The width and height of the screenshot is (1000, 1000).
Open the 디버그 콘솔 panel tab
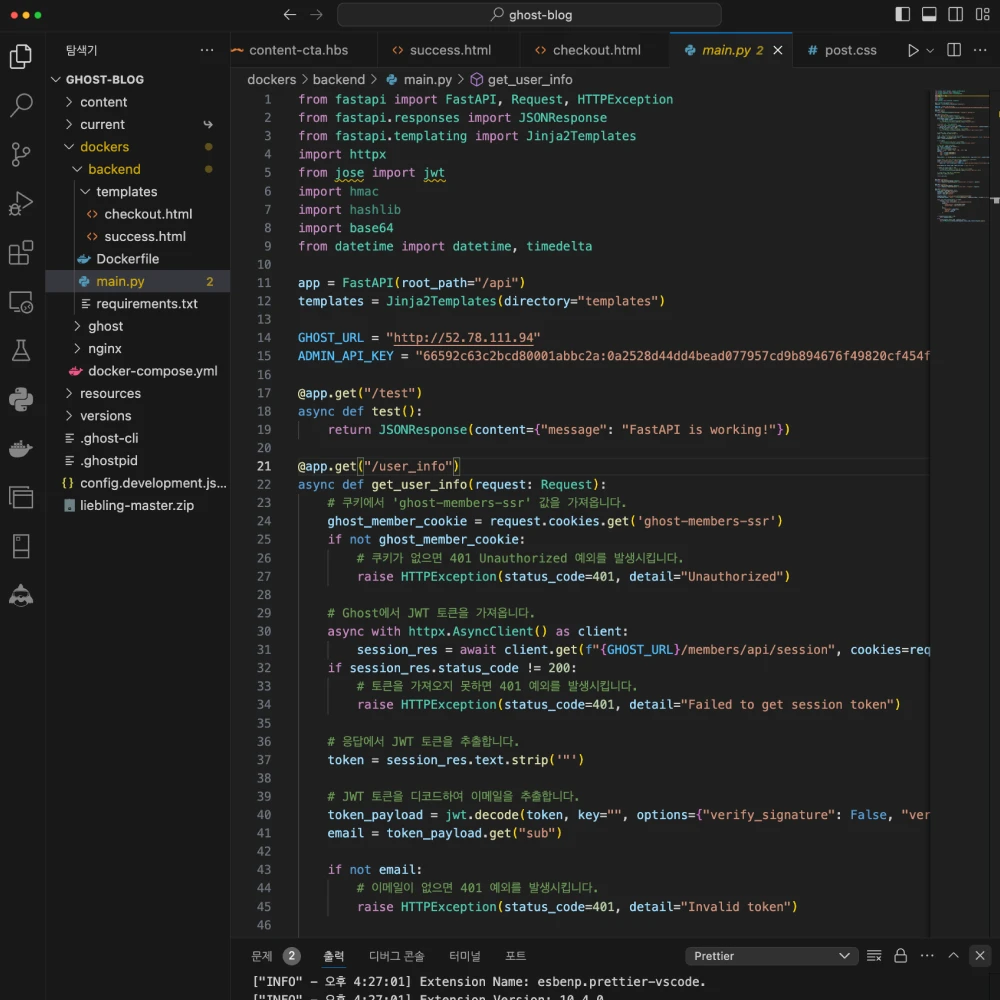point(396,955)
